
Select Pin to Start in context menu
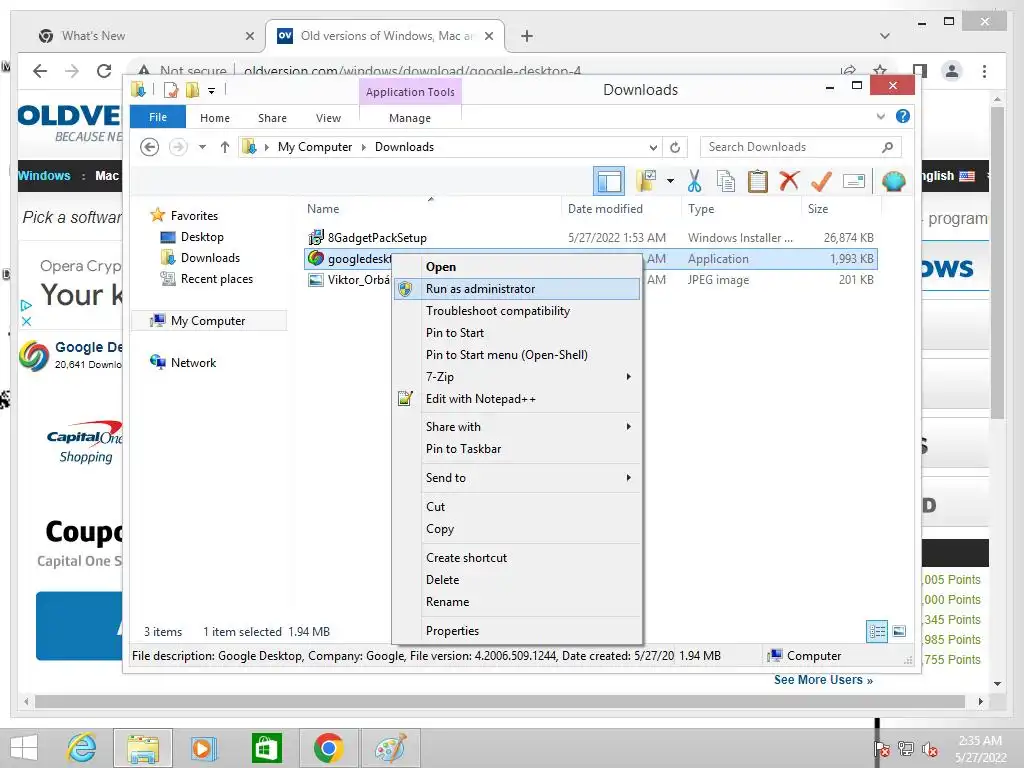(517, 332)
